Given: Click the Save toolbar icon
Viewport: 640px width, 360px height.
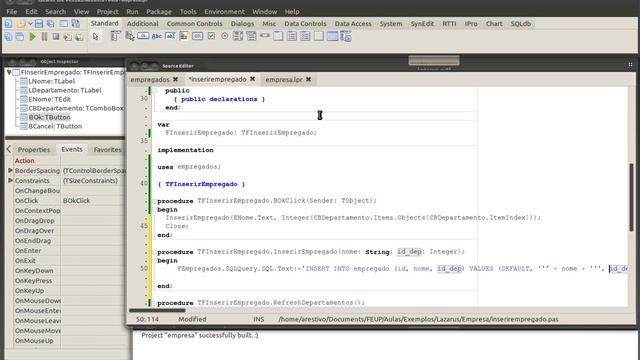Looking at the screenshot, I should click(x=39, y=24).
